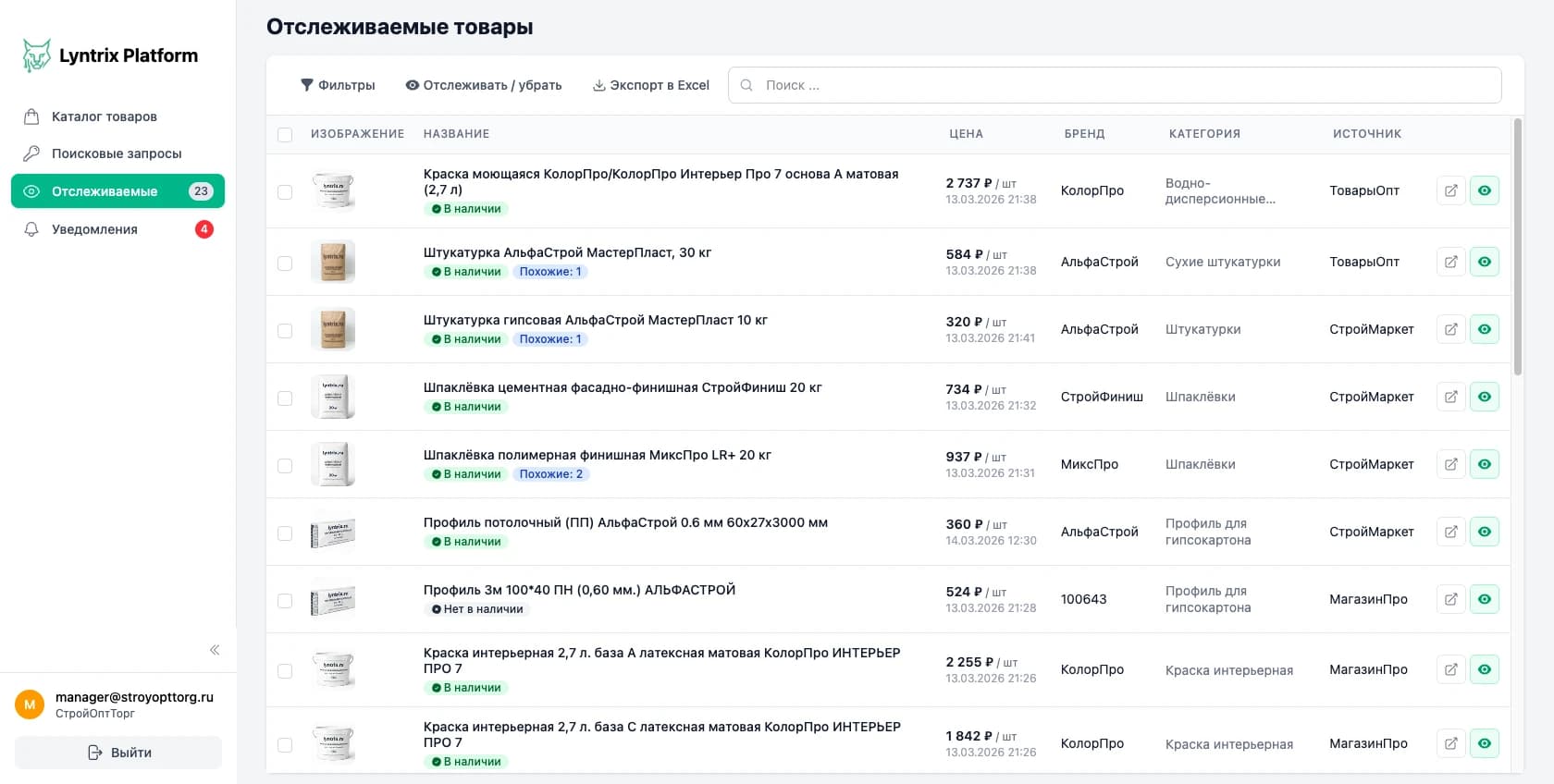Click the table's vertical scrollbar
The width and height of the screenshot is (1554, 784).
(x=1517, y=248)
